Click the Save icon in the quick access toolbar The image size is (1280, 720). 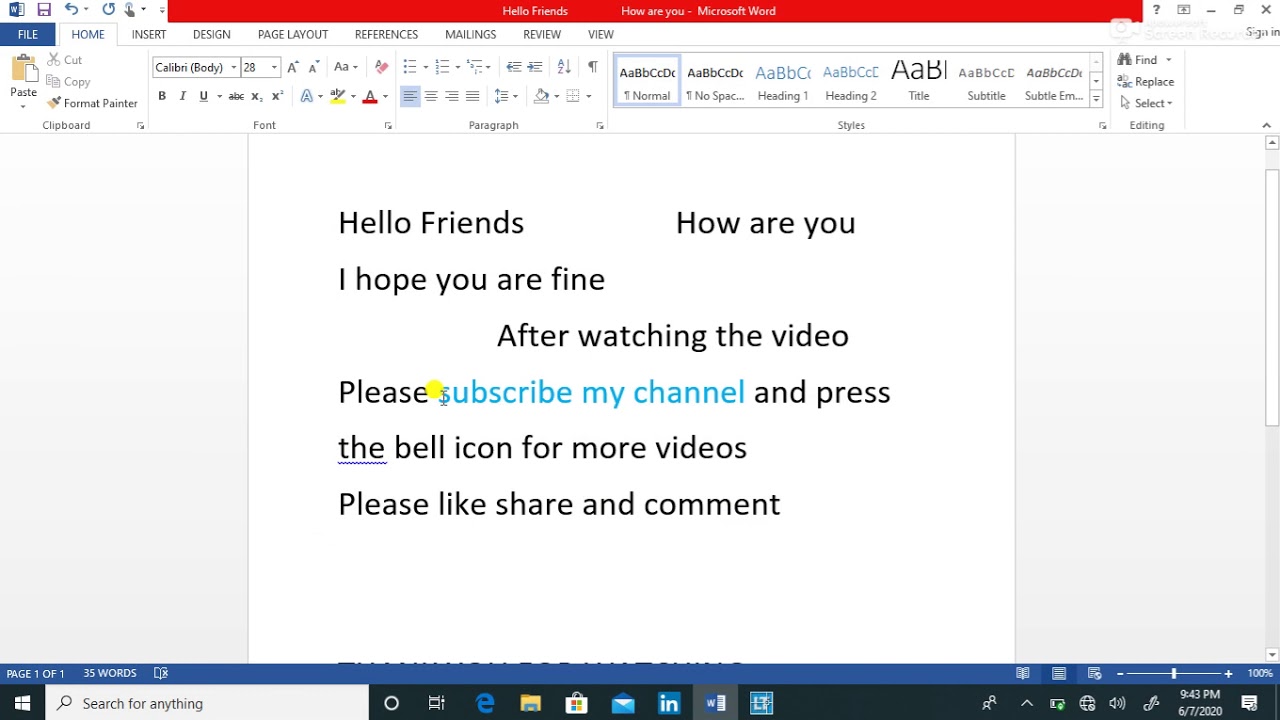click(43, 10)
